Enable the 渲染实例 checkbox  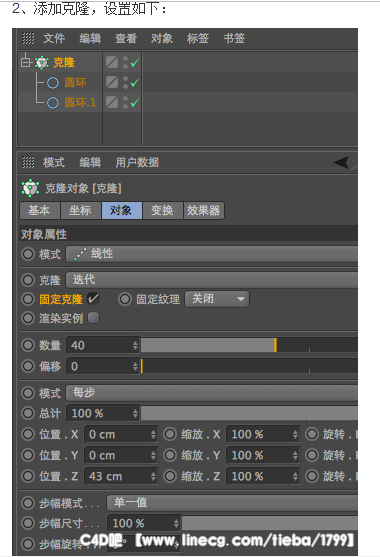(93, 318)
